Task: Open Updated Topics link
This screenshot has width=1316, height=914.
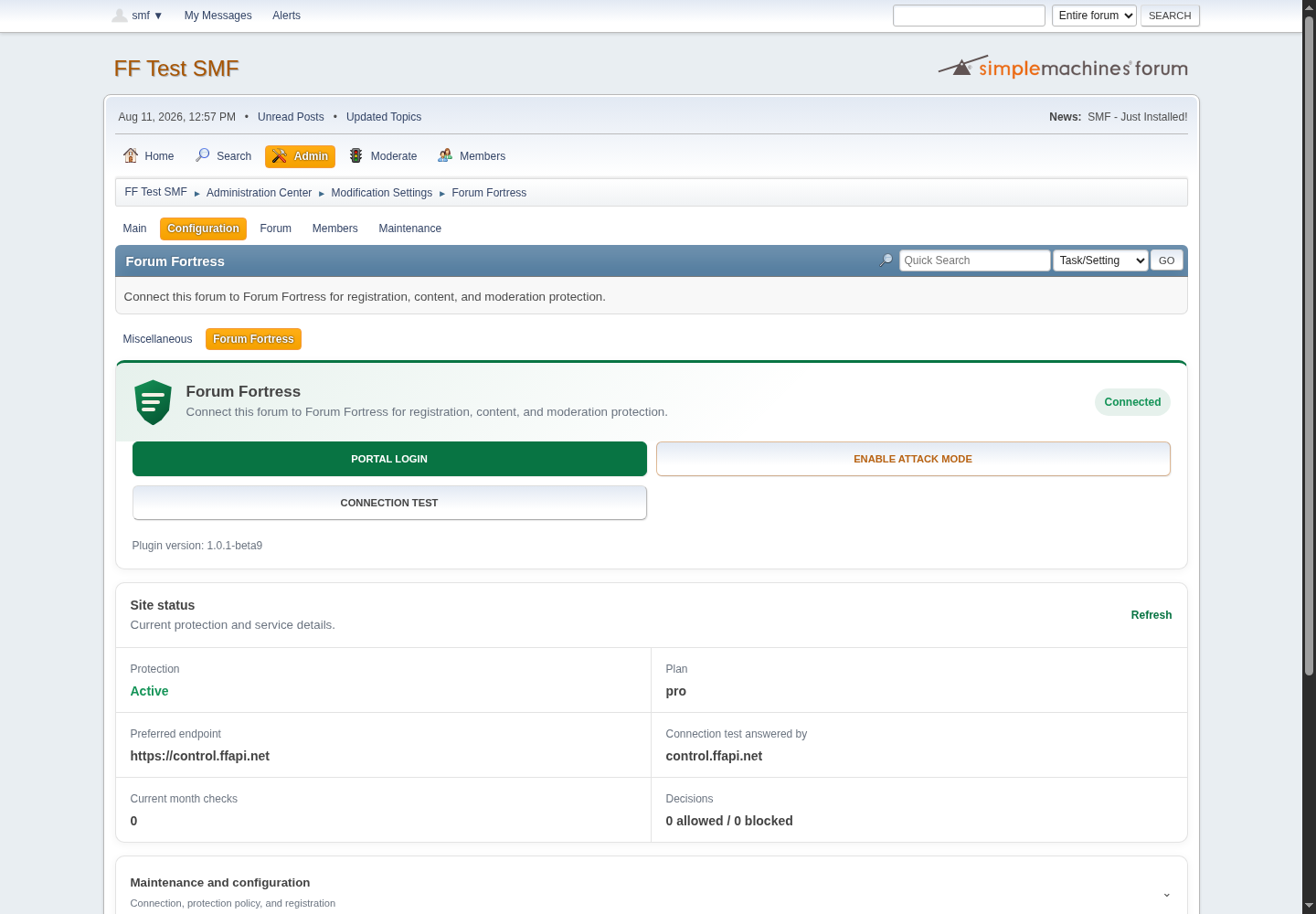Action: (x=384, y=117)
